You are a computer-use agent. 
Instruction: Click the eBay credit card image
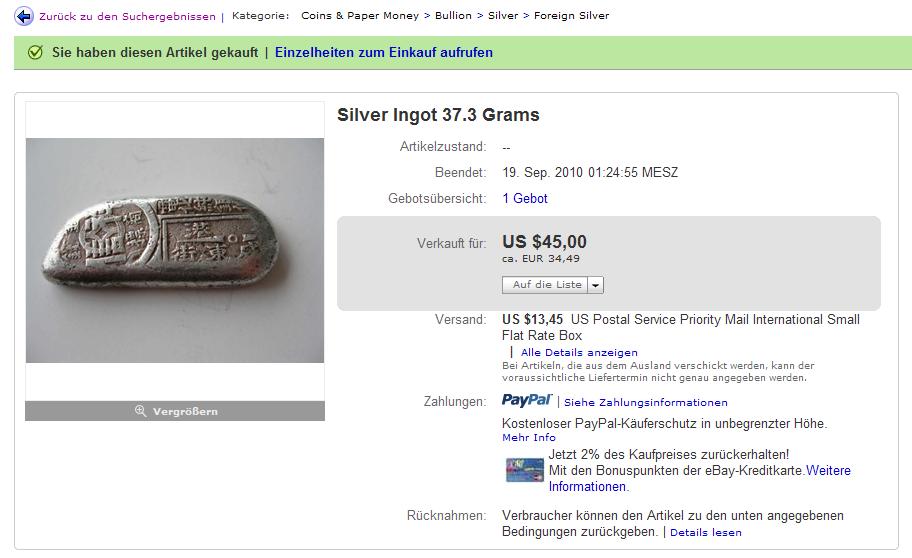coord(524,470)
